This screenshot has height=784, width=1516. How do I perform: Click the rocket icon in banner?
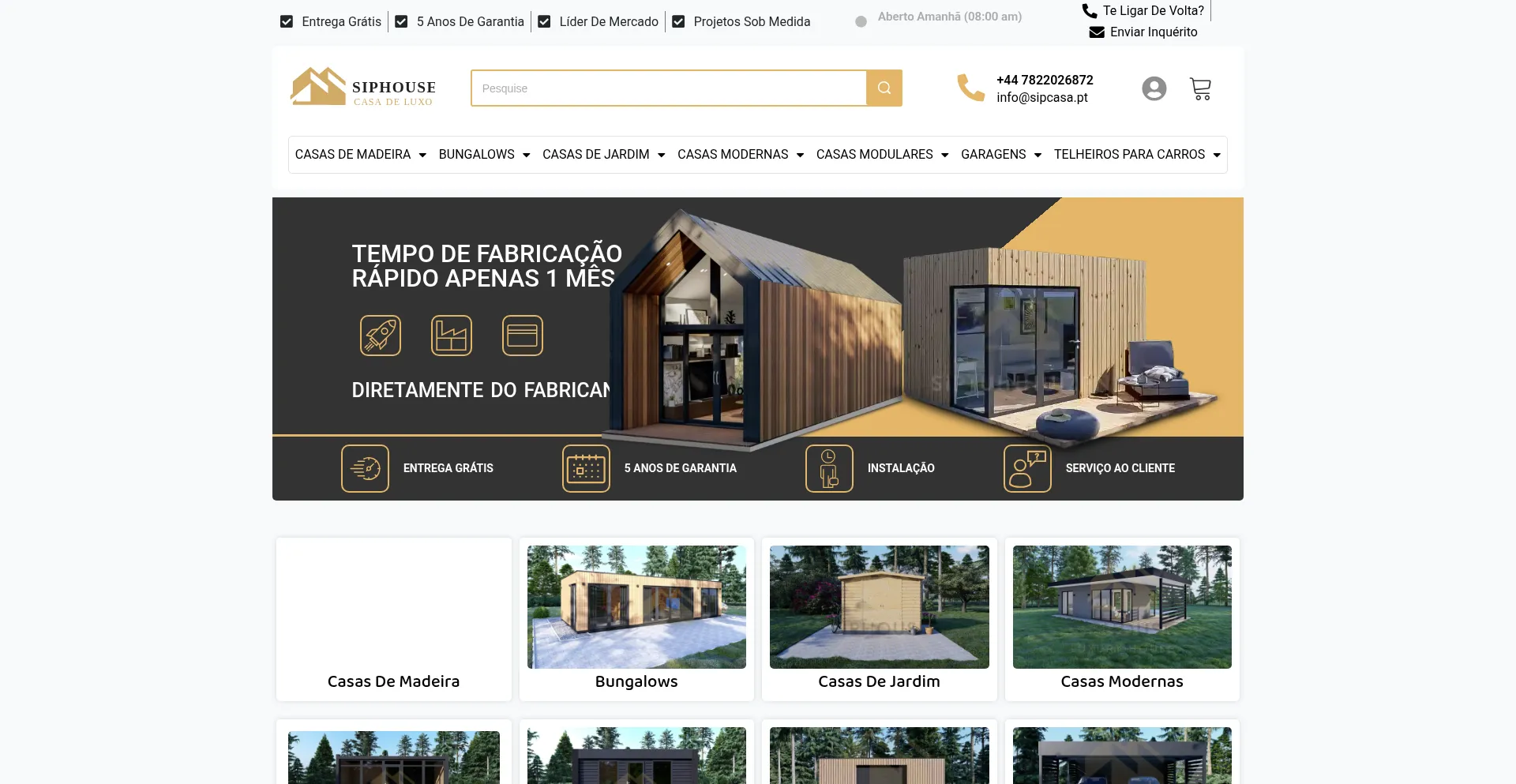click(381, 336)
